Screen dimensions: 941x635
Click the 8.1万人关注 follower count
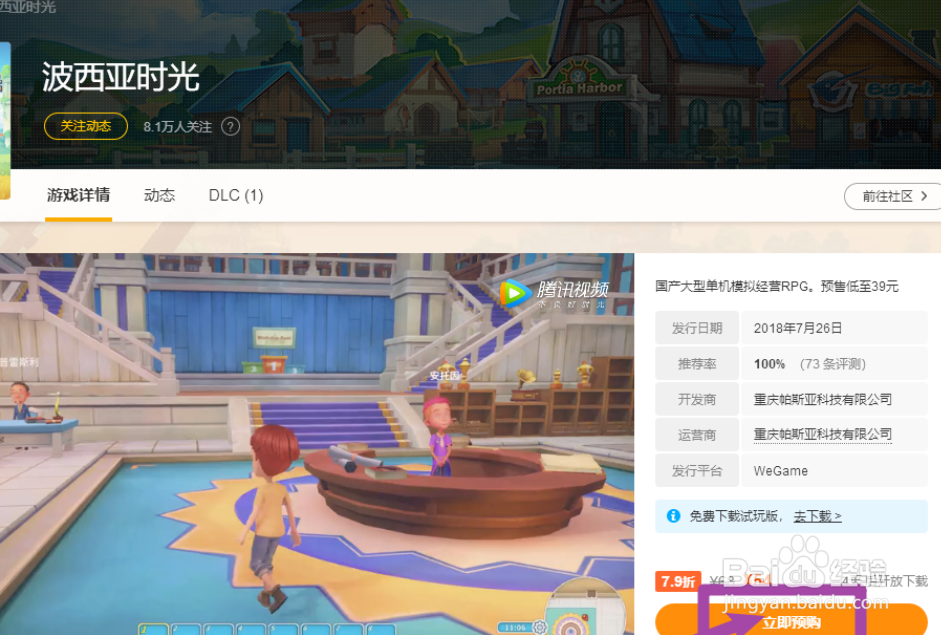coord(178,127)
